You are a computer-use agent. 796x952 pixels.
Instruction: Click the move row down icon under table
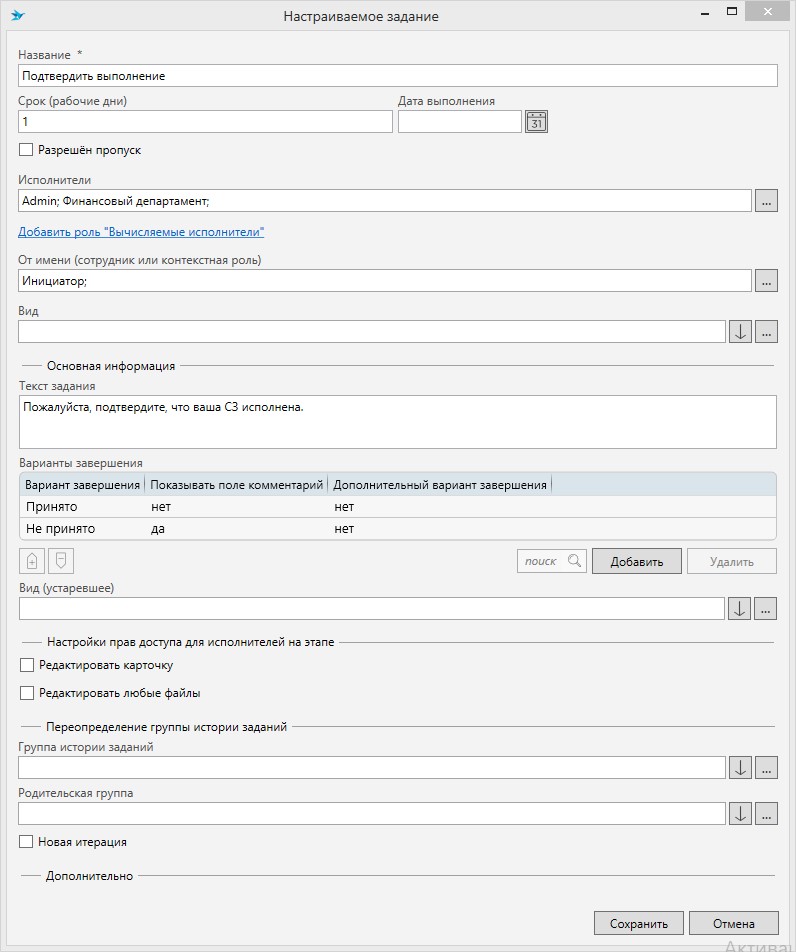tap(61, 561)
